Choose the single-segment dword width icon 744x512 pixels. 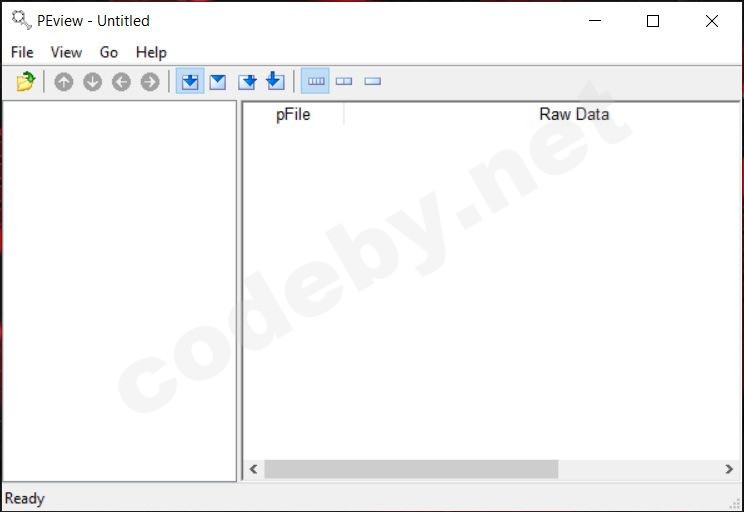click(x=372, y=81)
